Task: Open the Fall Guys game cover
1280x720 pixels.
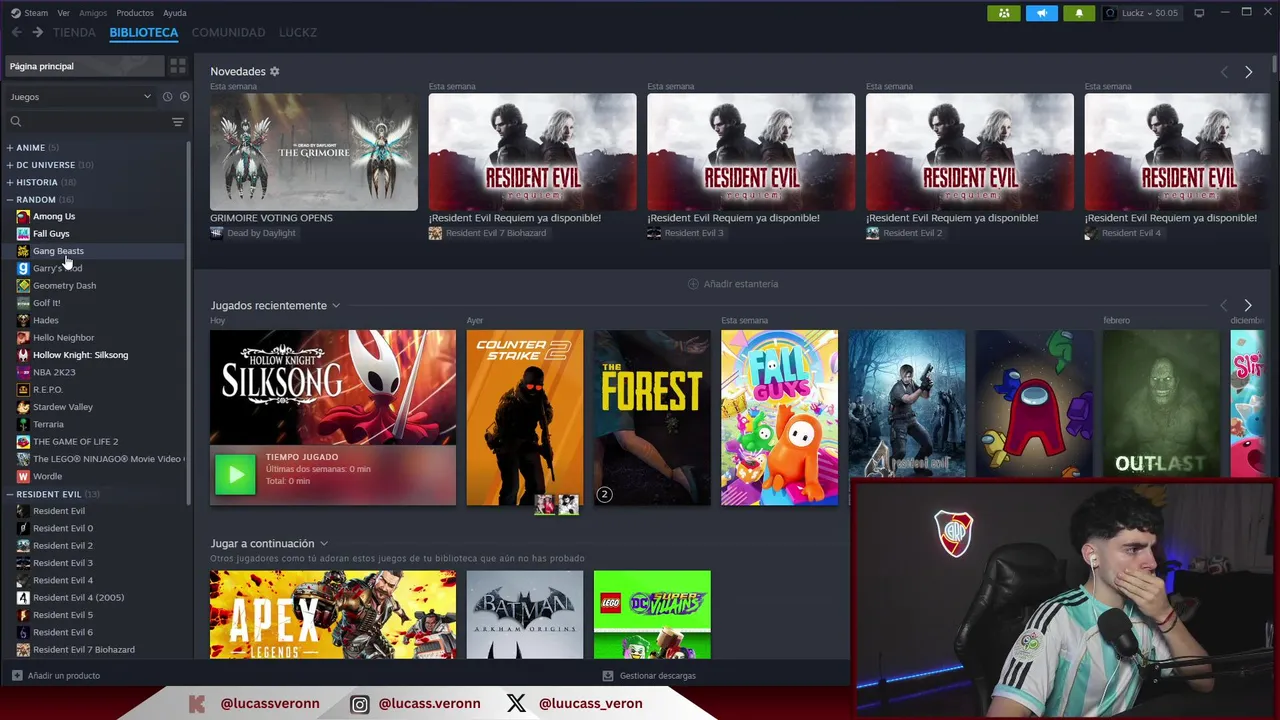Action: pos(779,418)
